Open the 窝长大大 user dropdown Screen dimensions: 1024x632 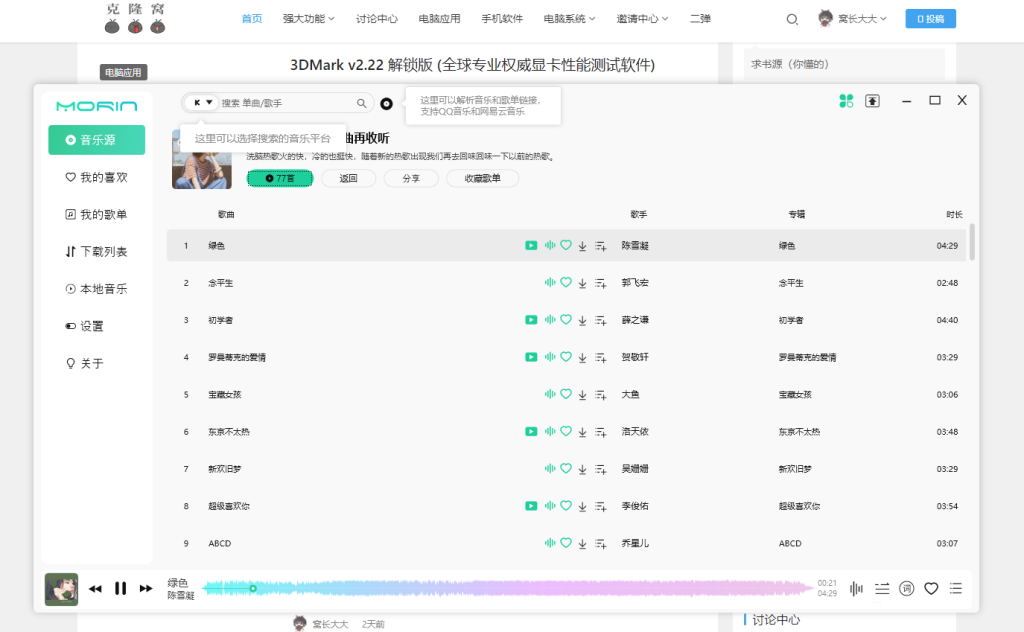852,18
